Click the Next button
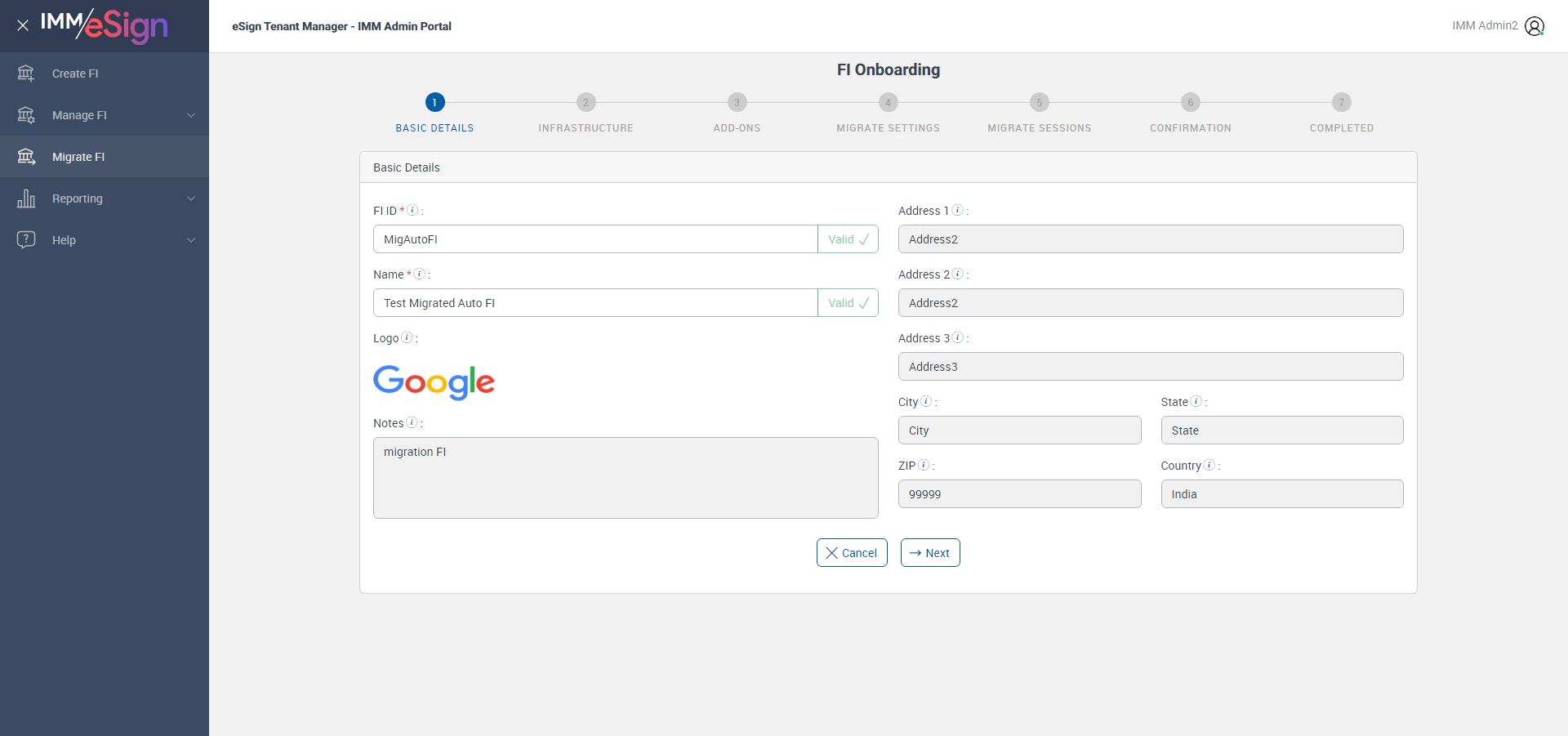 (929, 553)
